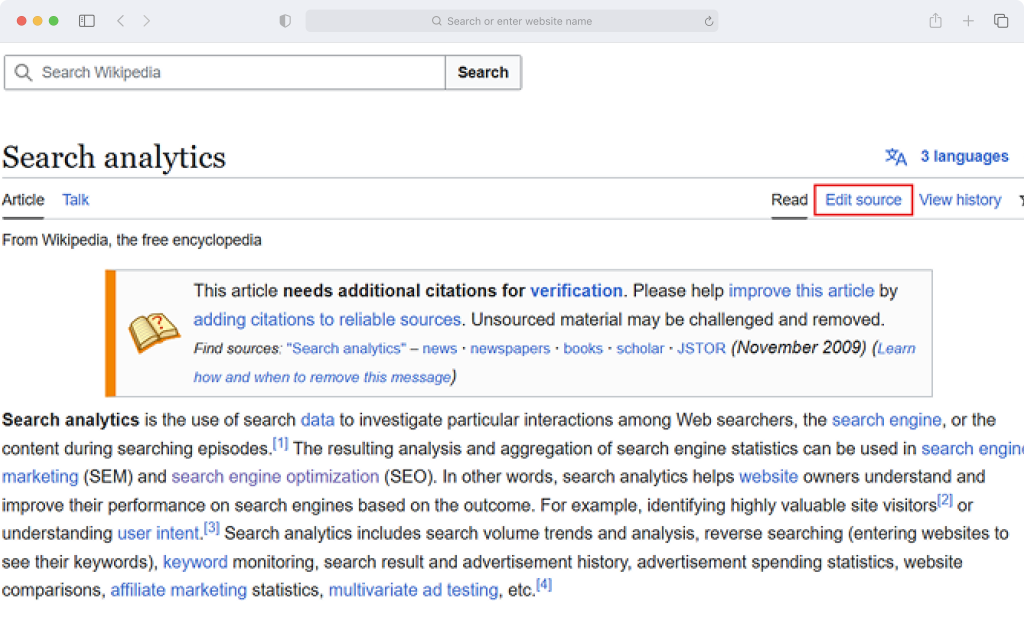Open the Share icon in toolbar
The height and width of the screenshot is (627, 1024).
(x=935, y=21)
